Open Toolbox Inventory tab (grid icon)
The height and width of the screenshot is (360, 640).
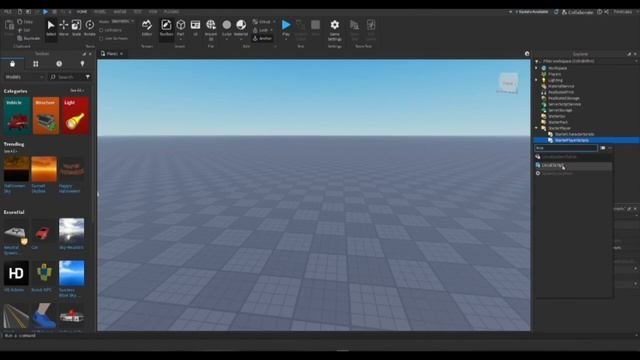click(x=36, y=64)
